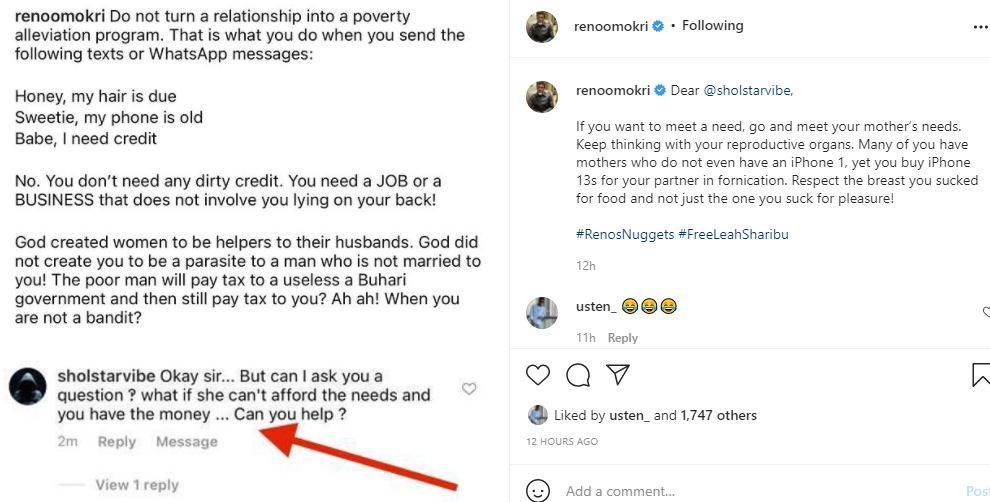Image resolution: width=990 pixels, height=502 pixels.
Task: Open usten_ commenter avatar
Action: pos(542,312)
